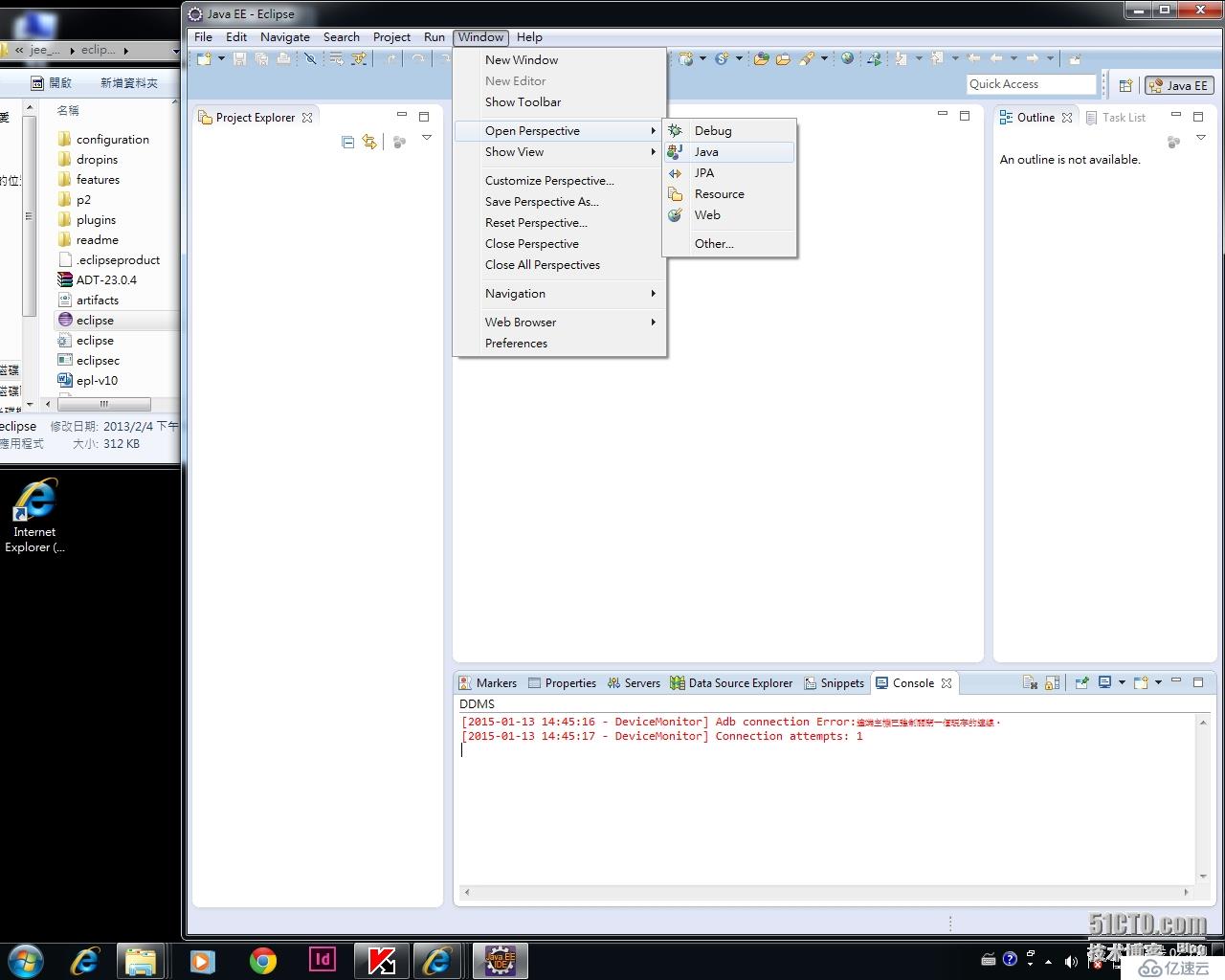Open the Snippets tab

835,683
